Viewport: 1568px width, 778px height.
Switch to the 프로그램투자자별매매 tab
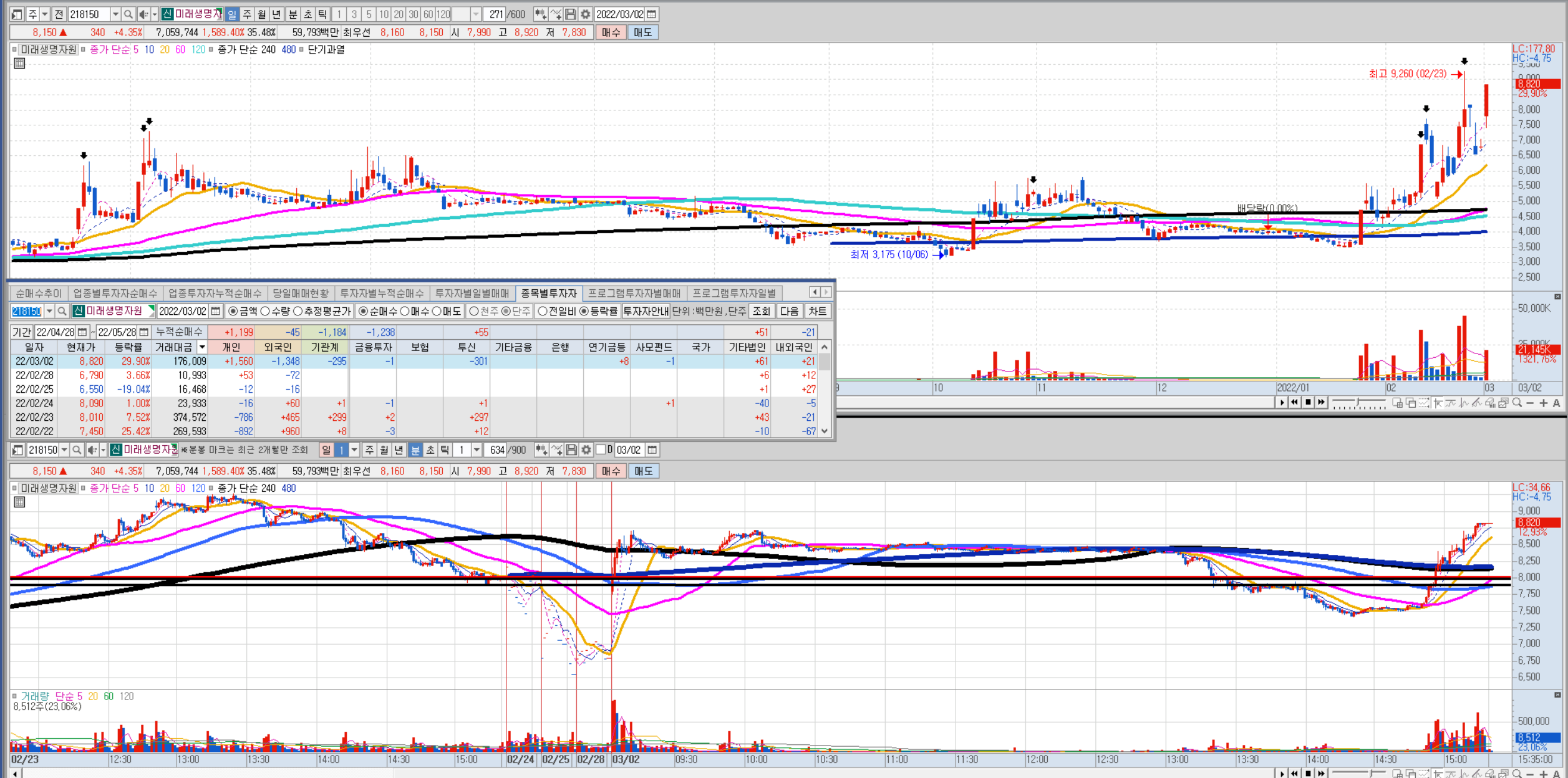tap(634, 293)
